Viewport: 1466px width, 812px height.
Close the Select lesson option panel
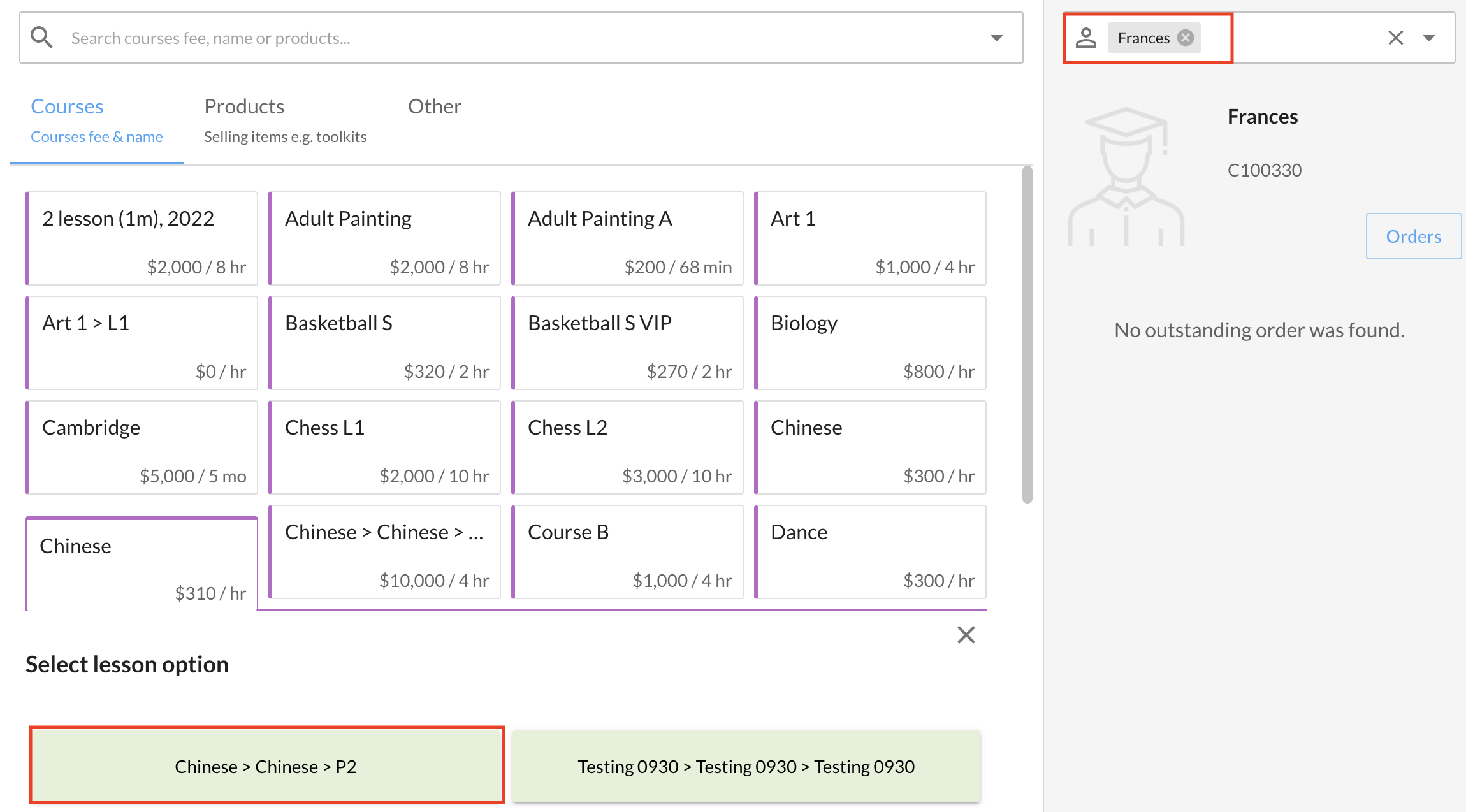966,635
